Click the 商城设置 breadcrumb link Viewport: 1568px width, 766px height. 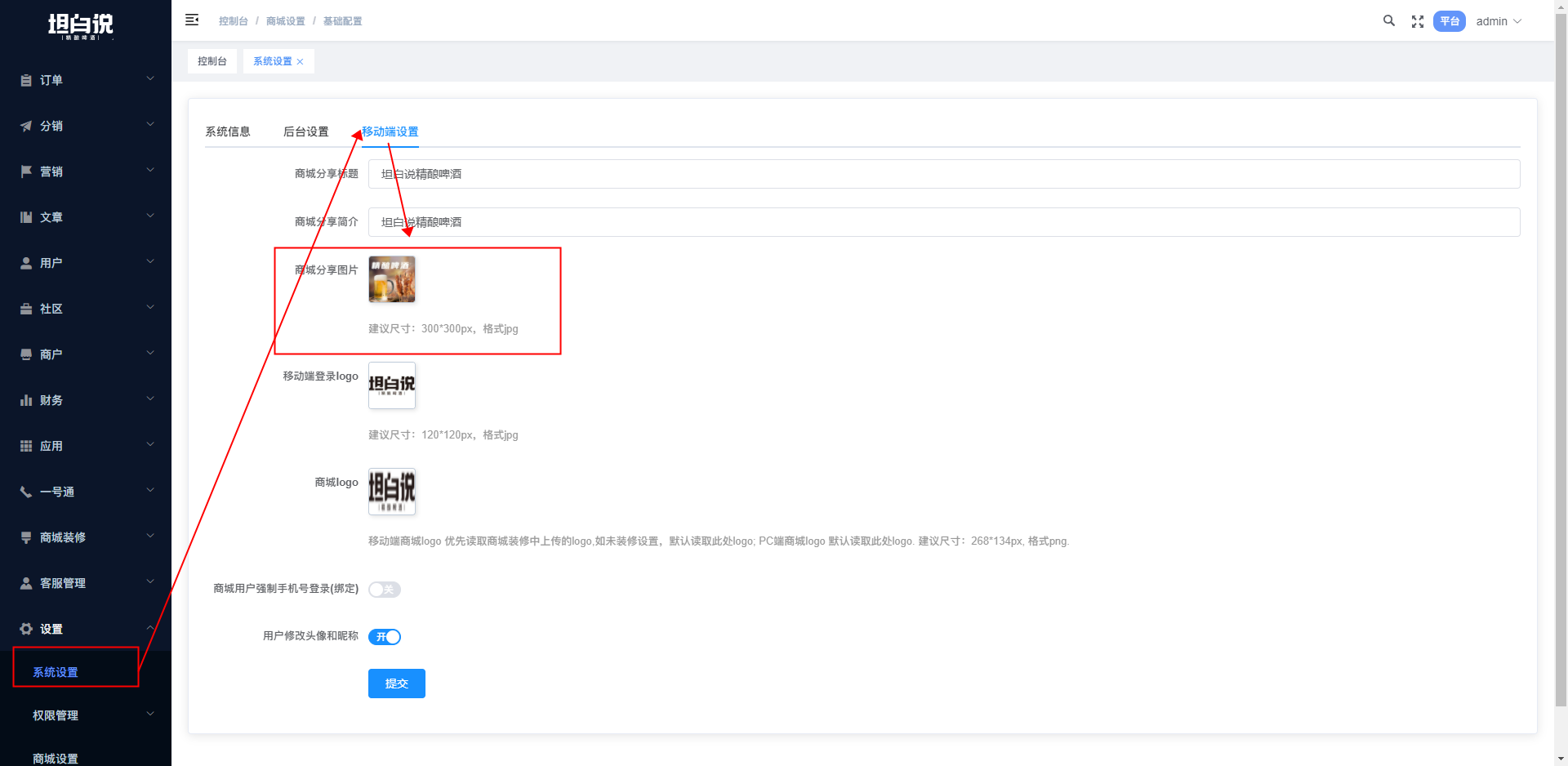coord(286,21)
